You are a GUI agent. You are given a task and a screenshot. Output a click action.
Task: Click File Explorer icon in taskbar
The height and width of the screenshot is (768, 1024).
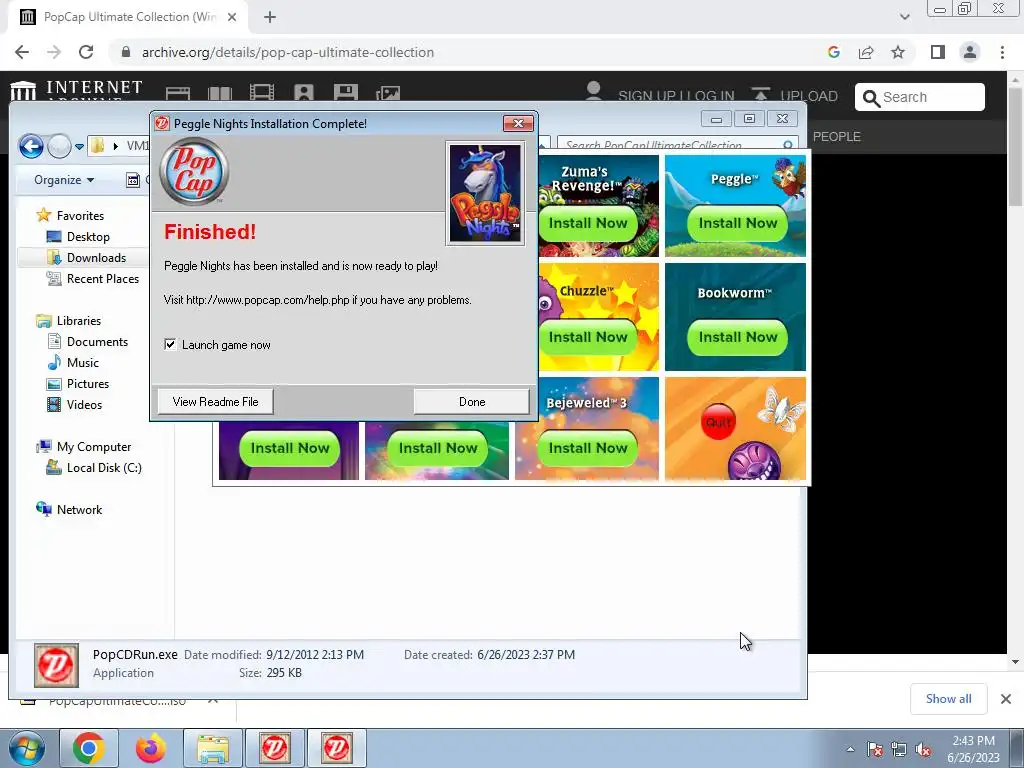[213, 748]
